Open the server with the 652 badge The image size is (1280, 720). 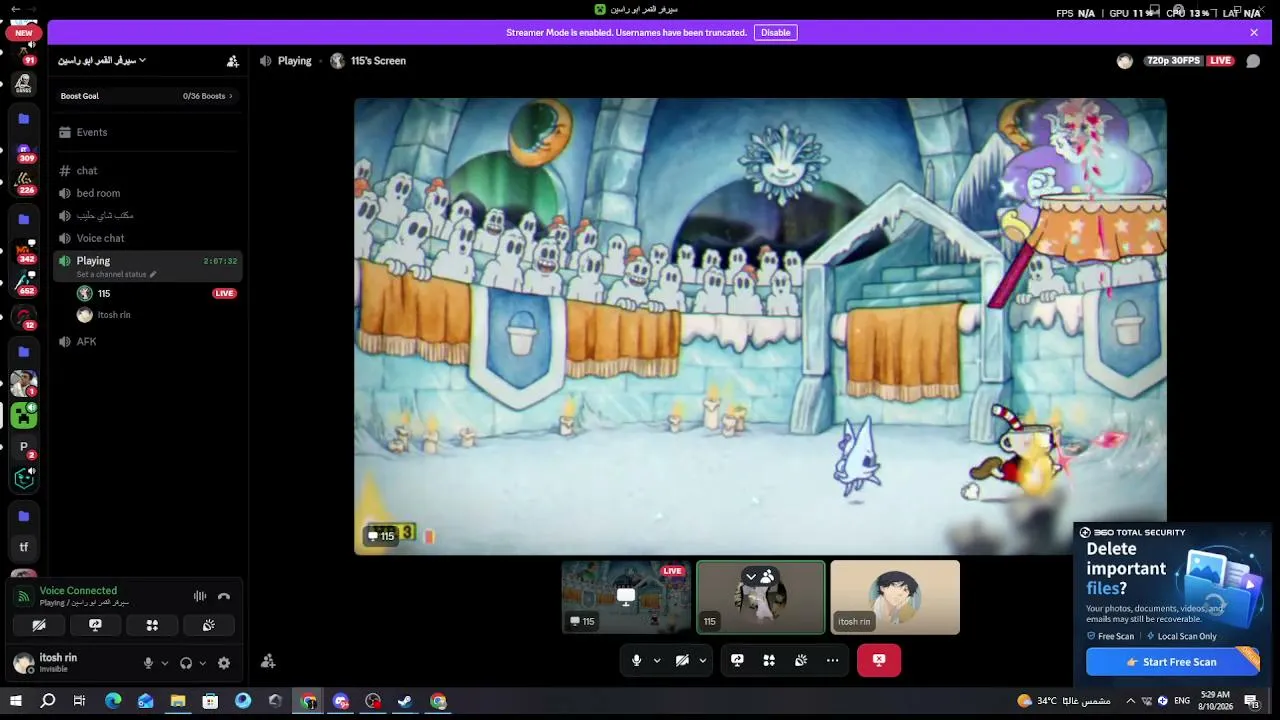pyautogui.click(x=24, y=285)
